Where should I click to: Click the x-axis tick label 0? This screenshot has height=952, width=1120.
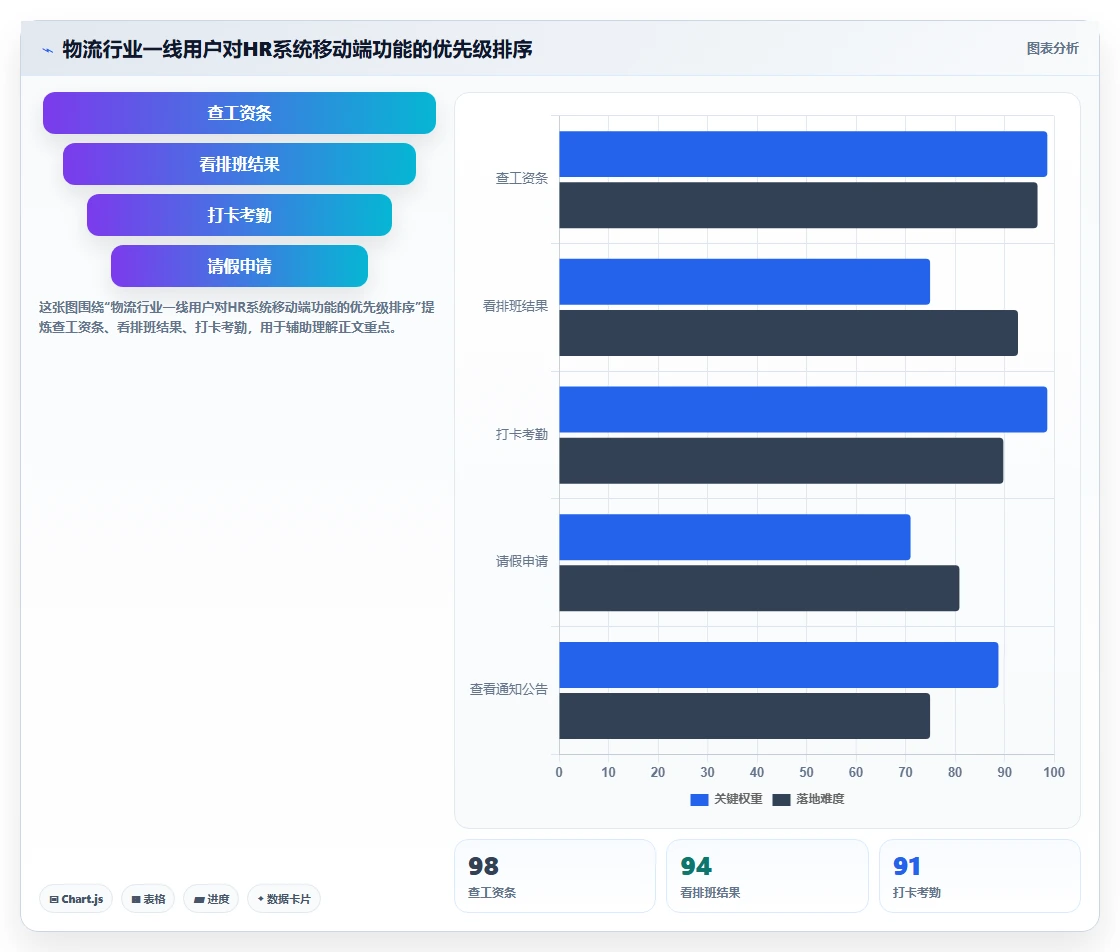559,772
